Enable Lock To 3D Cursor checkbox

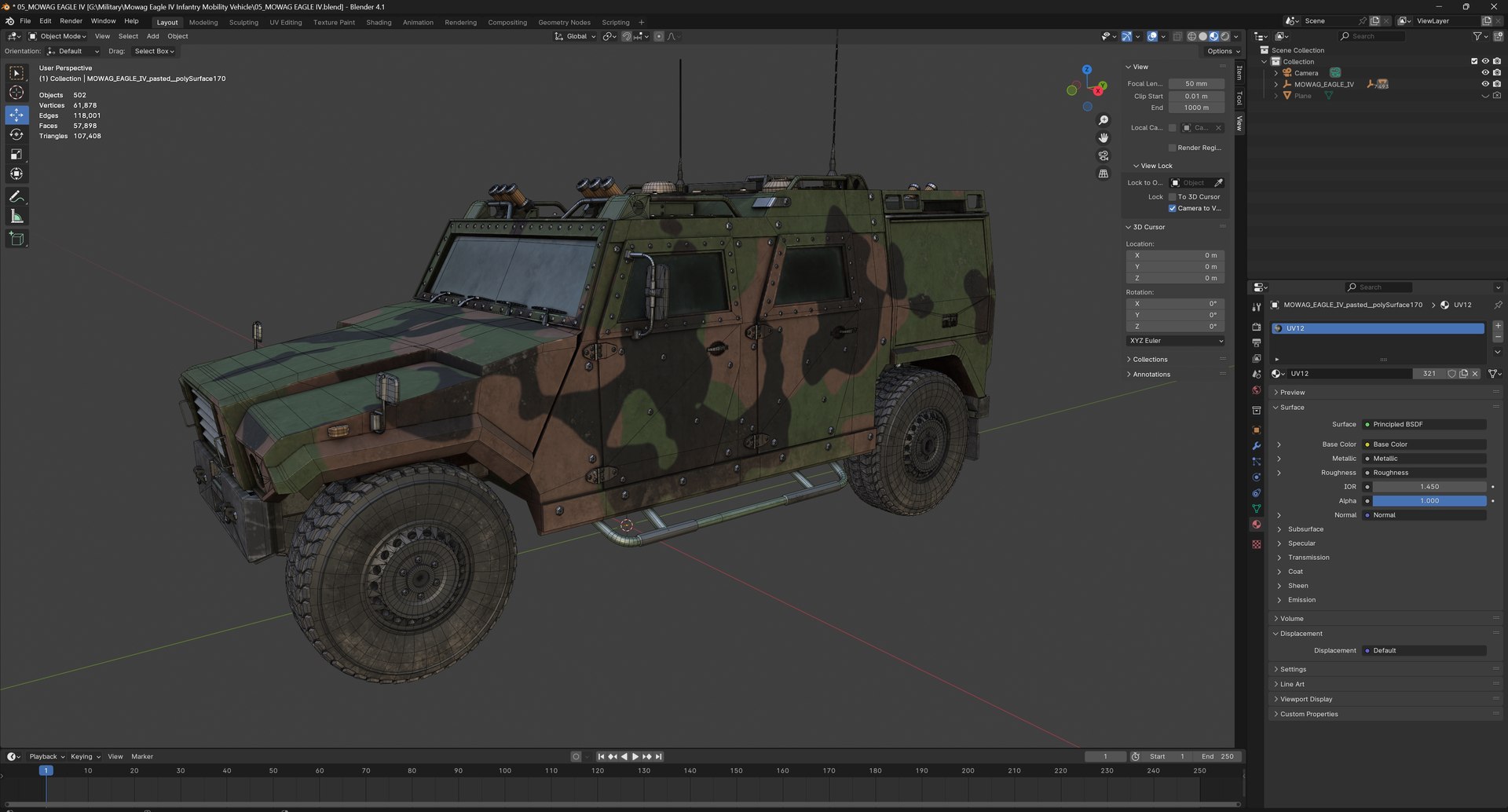point(1173,197)
